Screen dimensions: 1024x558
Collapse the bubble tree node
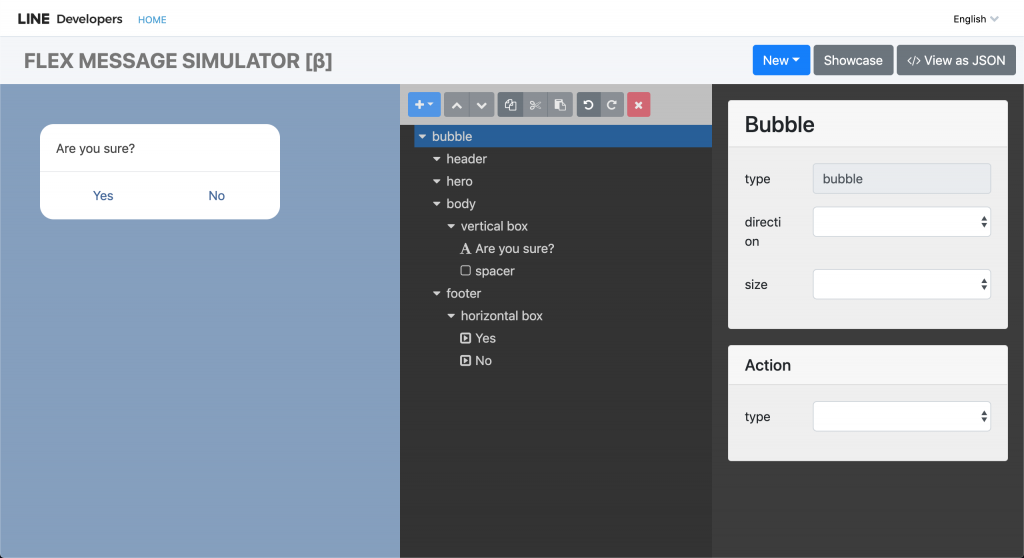[x=423, y=137]
